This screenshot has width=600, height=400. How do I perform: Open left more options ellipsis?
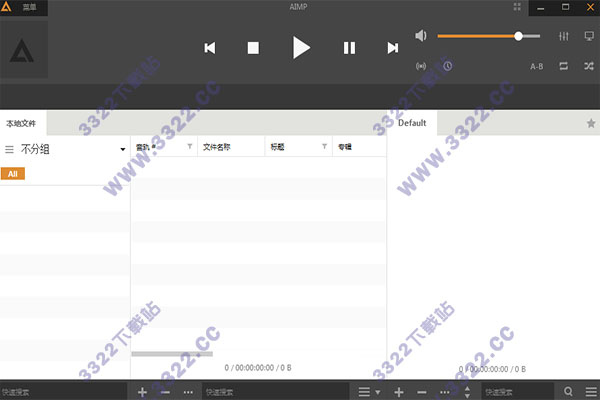[188, 392]
